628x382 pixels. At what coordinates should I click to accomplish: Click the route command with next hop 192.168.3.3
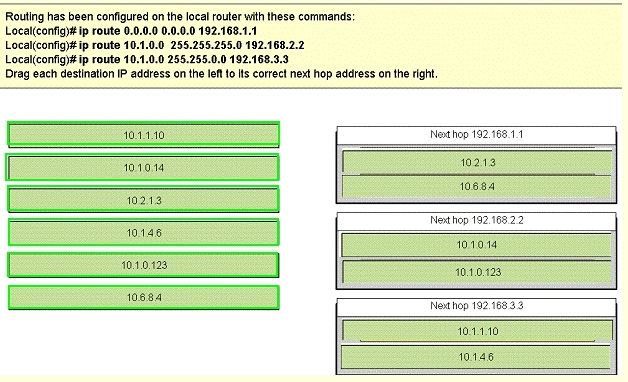147,60
